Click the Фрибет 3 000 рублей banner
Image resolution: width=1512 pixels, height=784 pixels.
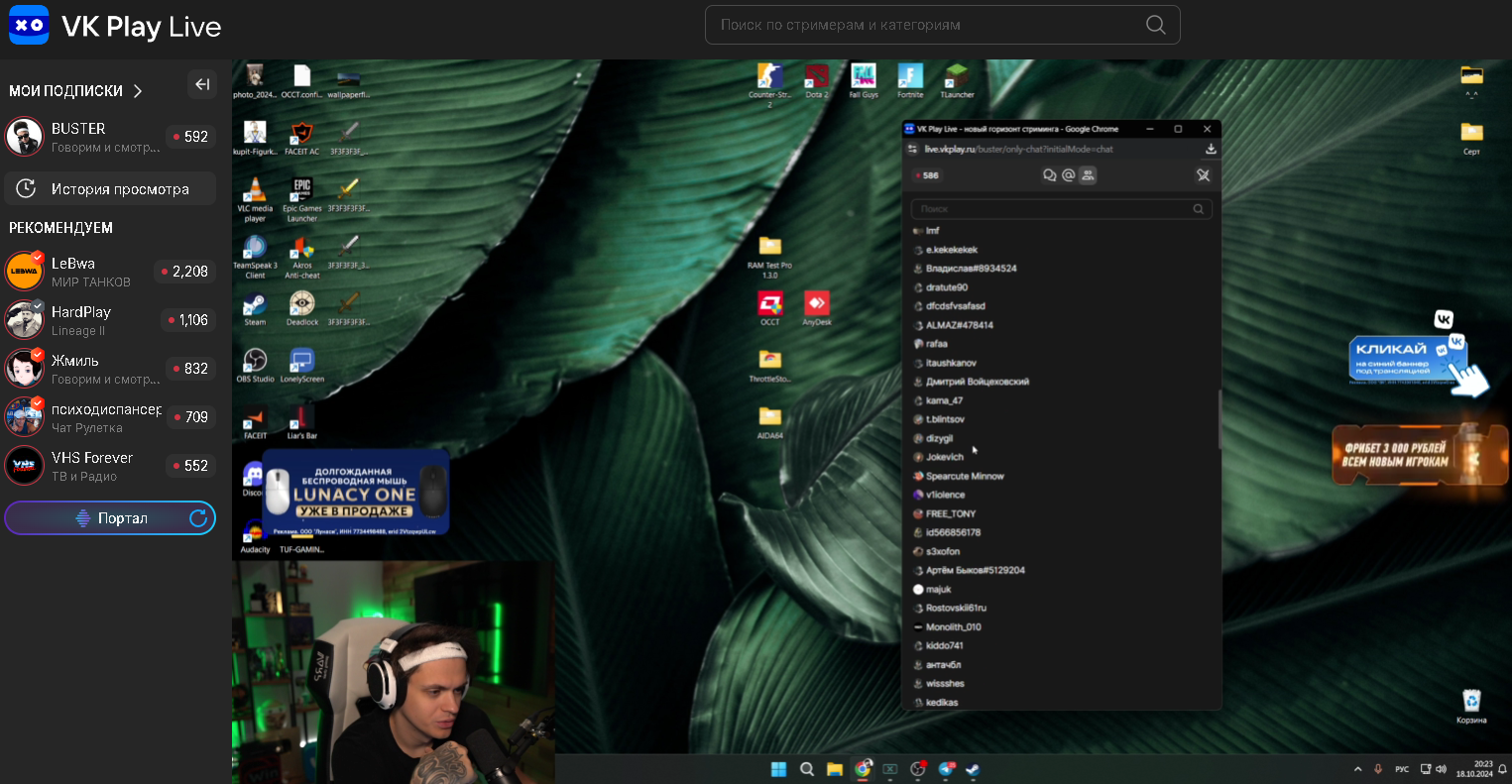click(x=1420, y=454)
